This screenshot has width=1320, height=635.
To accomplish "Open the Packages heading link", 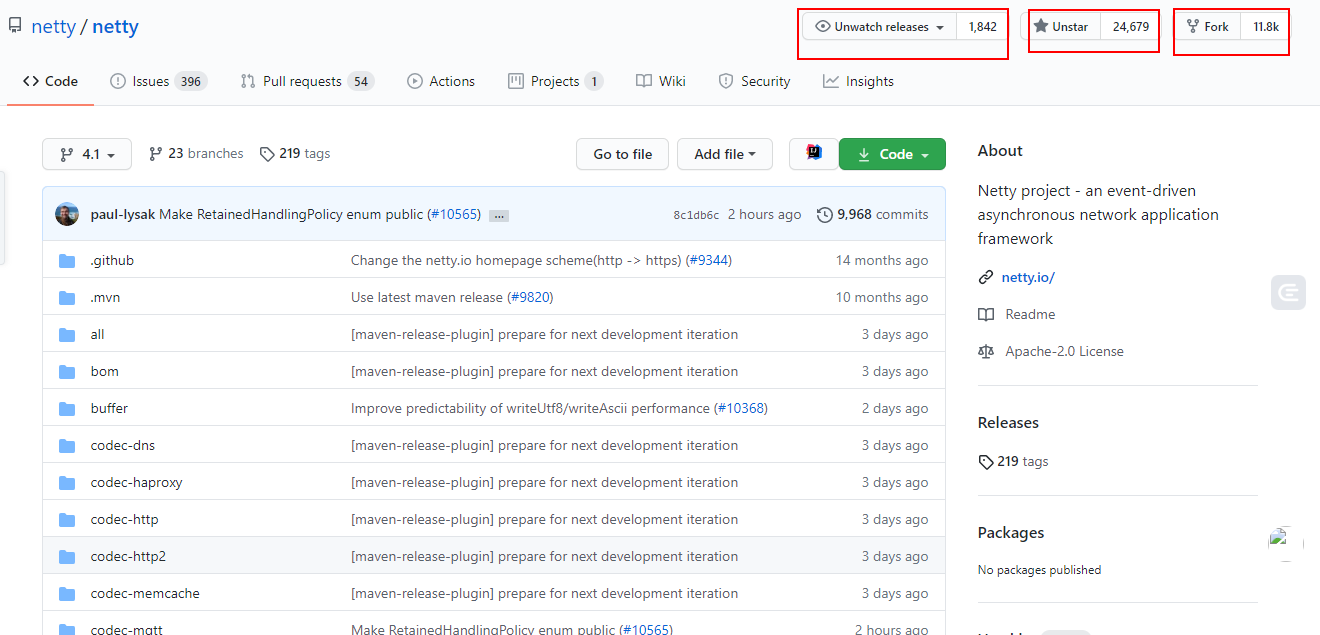I will pos(1011,532).
